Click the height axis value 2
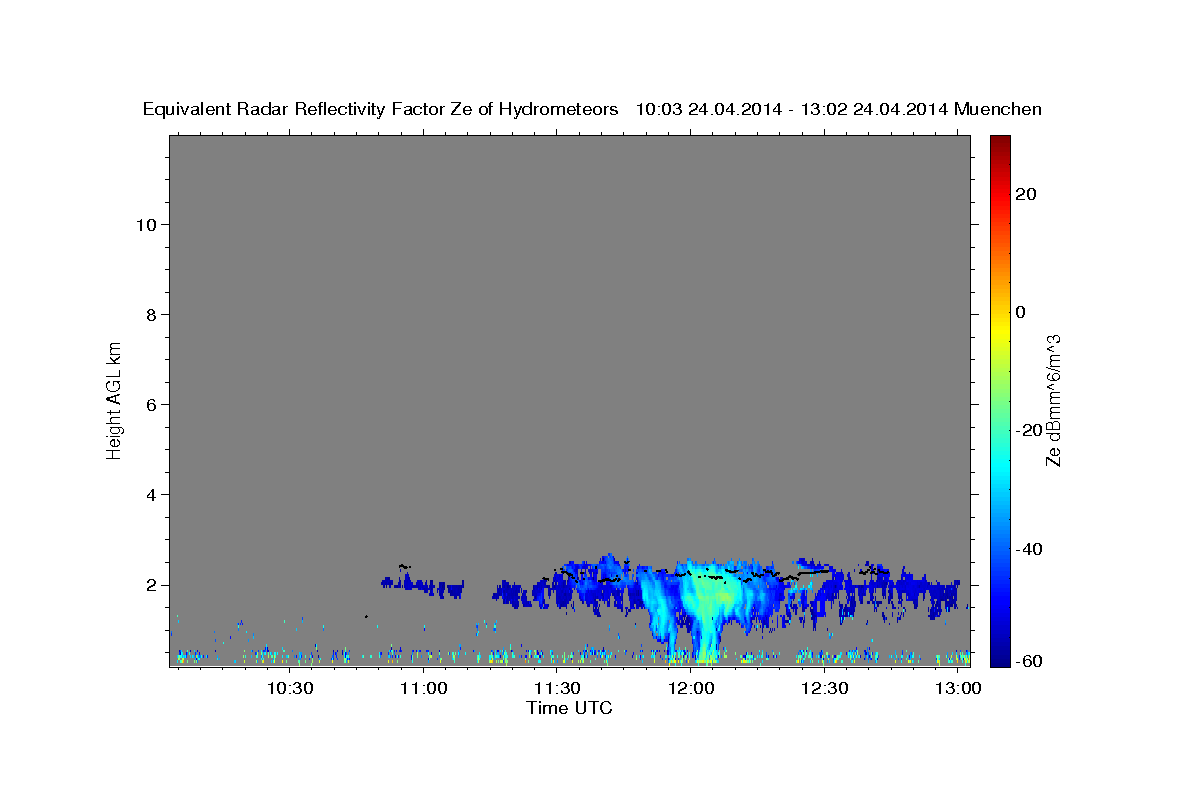 coord(149,585)
